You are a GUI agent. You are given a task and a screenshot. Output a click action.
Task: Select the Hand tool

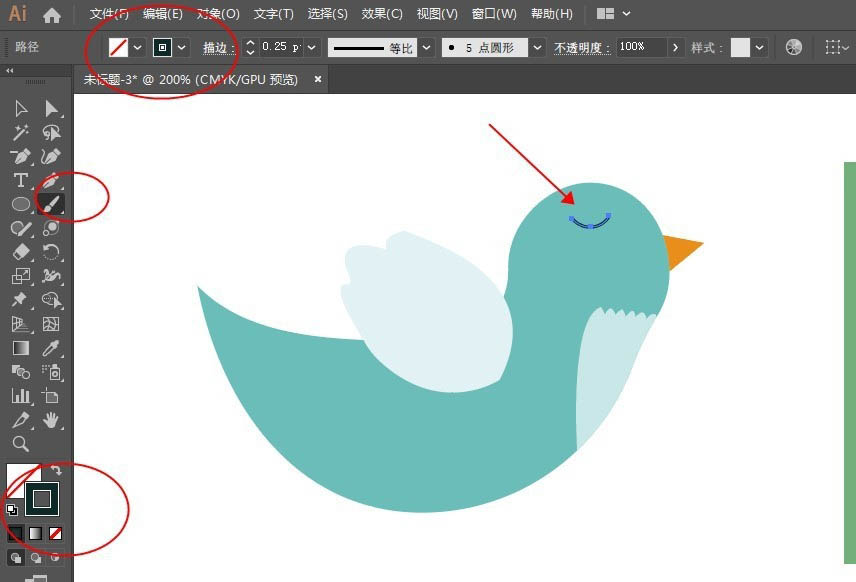pos(51,420)
